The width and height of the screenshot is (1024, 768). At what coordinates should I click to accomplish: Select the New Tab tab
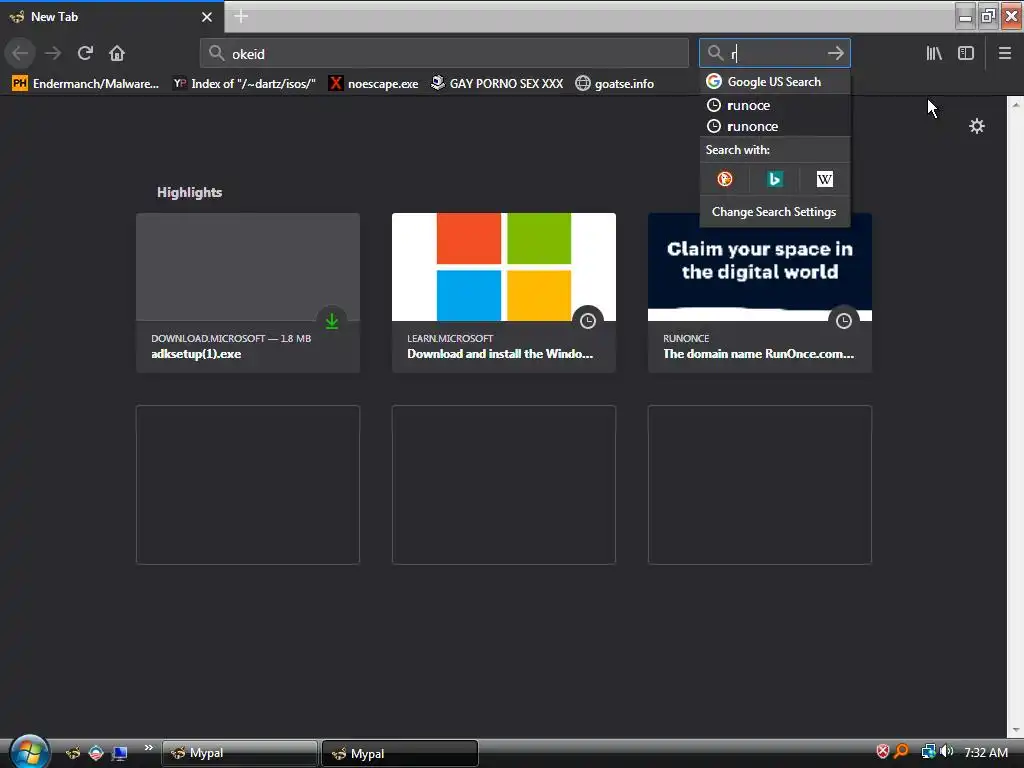click(x=112, y=17)
